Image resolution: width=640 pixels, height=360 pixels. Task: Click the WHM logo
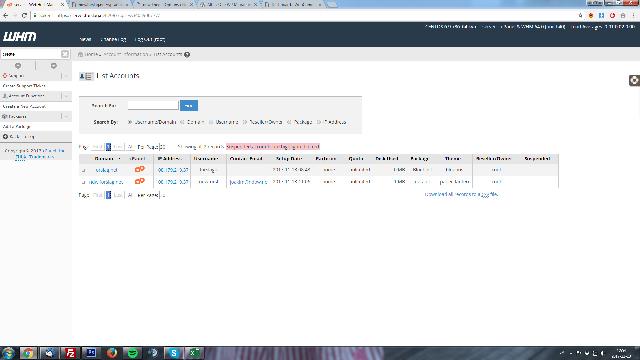pyautogui.click(x=20, y=37)
